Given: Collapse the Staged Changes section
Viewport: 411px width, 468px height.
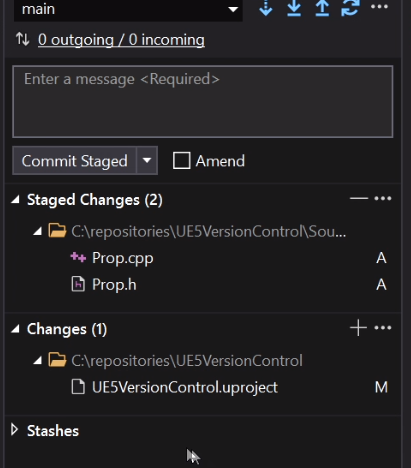Looking at the screenshot, I should pyautogui.click(x=15, y=200).
